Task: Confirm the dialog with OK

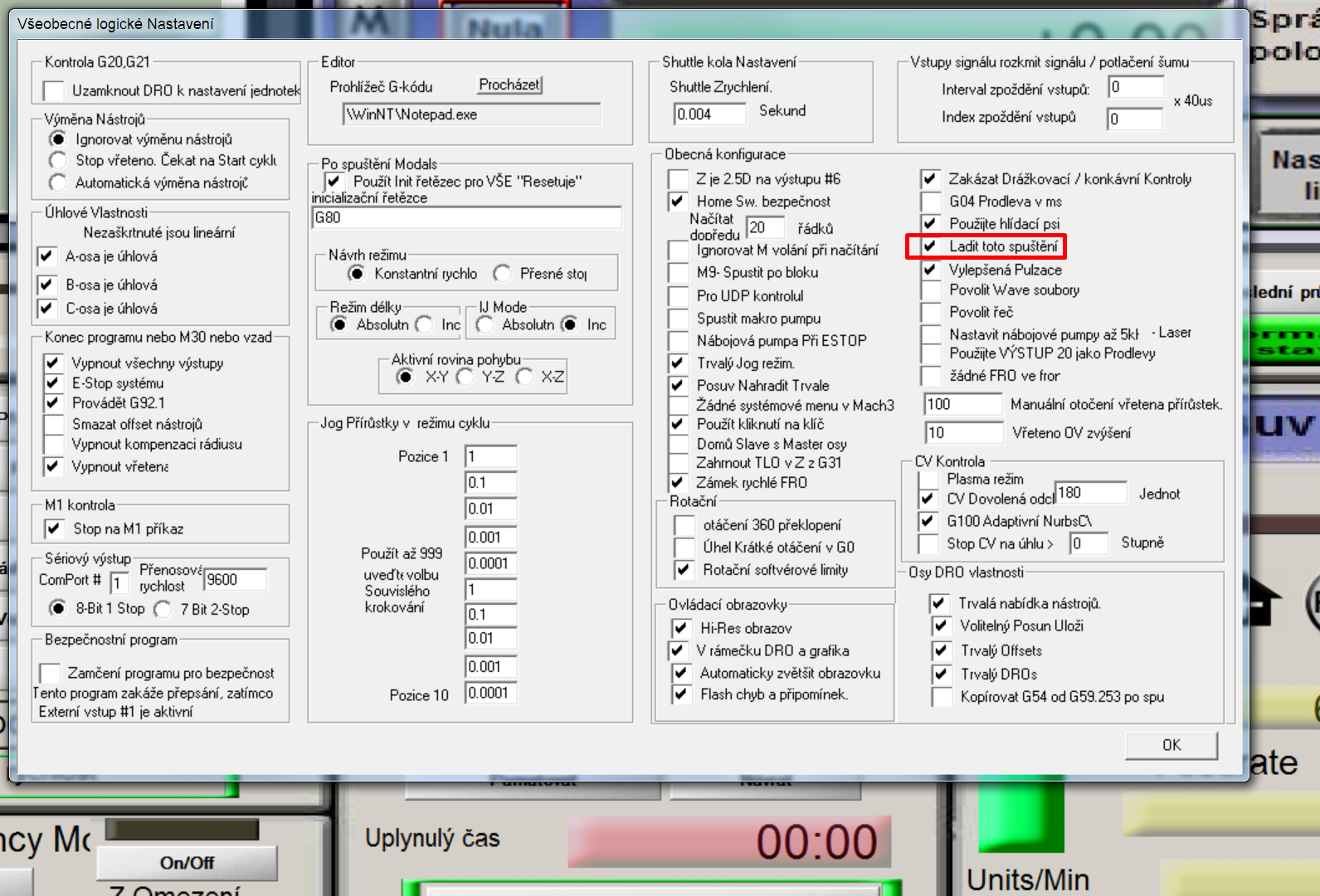Action: (1171, 745)
